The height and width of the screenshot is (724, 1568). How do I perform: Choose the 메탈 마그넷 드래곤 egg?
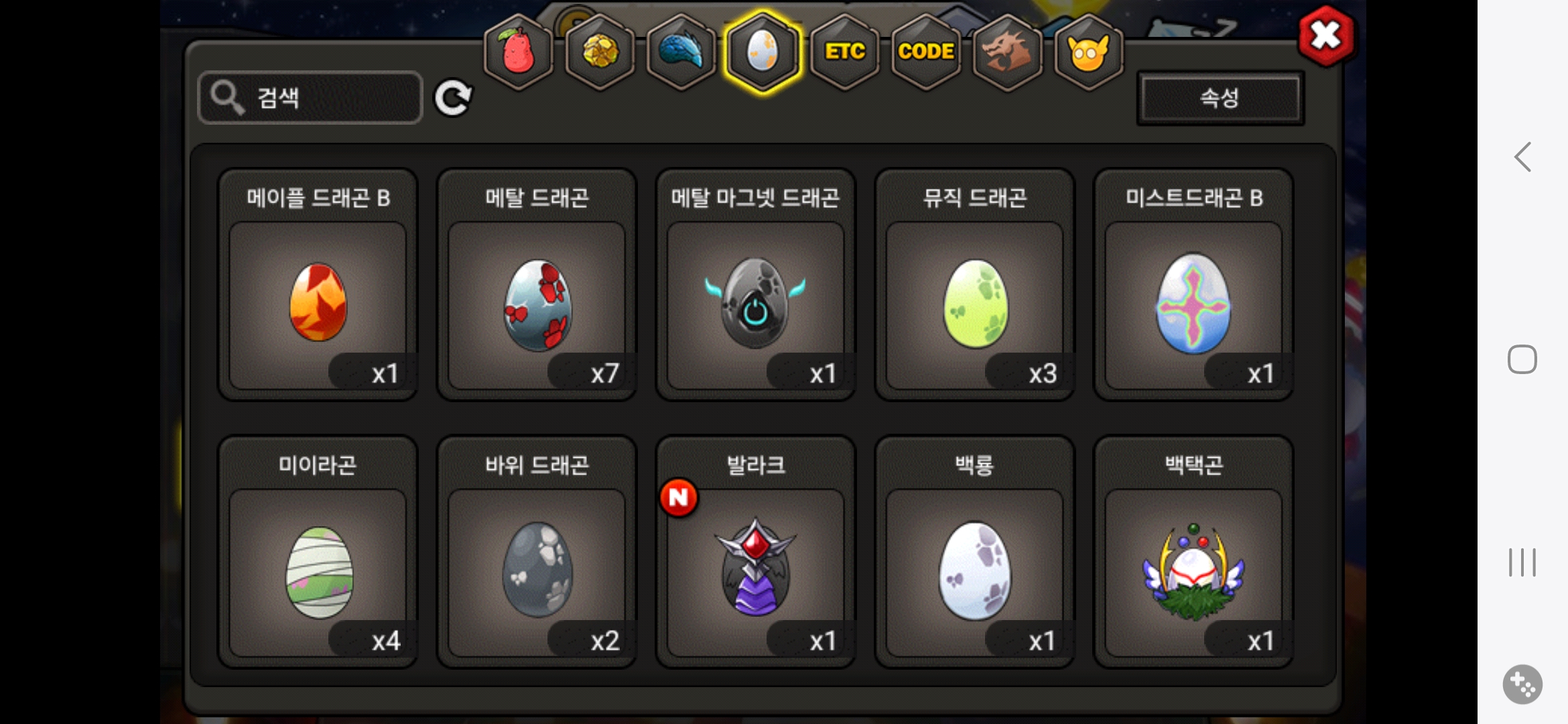tap(756, 284)
